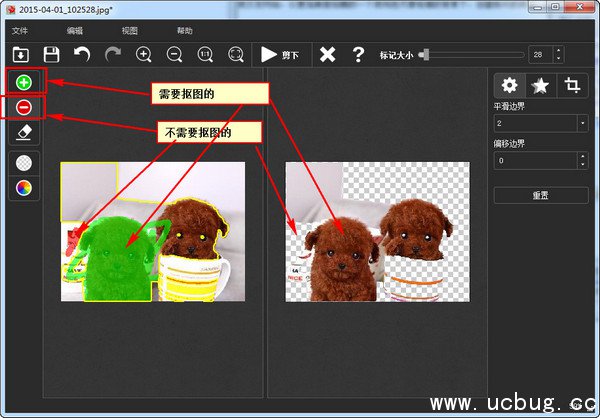The width and height of the screenshot is (600, 418).
Task: Fit the image to the window
Action: (236, 54)
